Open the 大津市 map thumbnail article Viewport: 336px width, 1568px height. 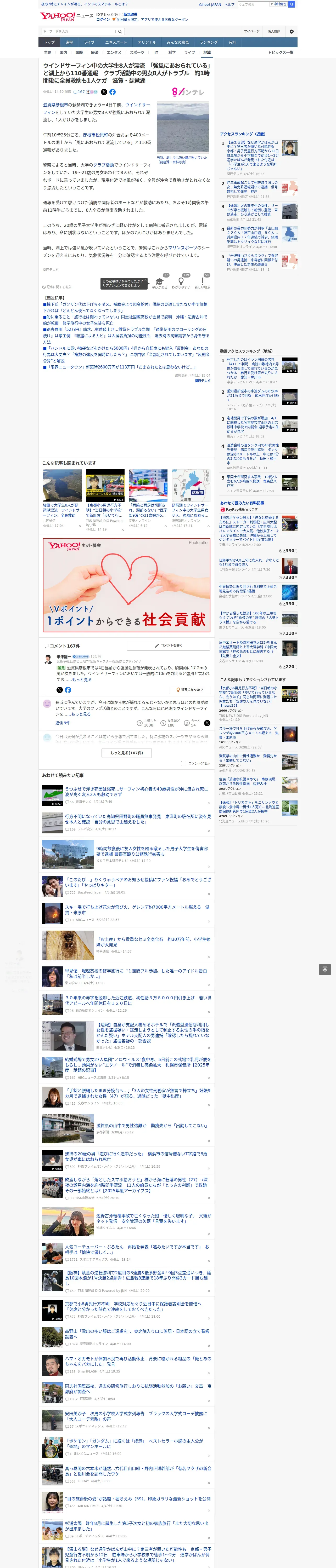point(191,485)
